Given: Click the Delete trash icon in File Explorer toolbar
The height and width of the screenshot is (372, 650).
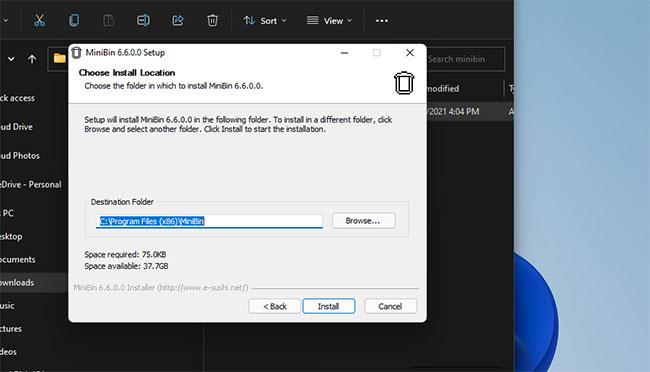Looking at the screenshot, I should pyautogui.click(x=212, y=20).
